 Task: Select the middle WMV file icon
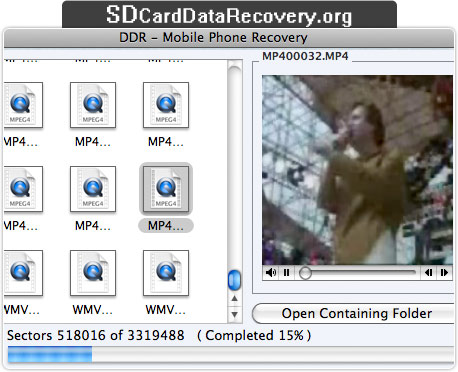pyautogui.click(x=93, y=273)
